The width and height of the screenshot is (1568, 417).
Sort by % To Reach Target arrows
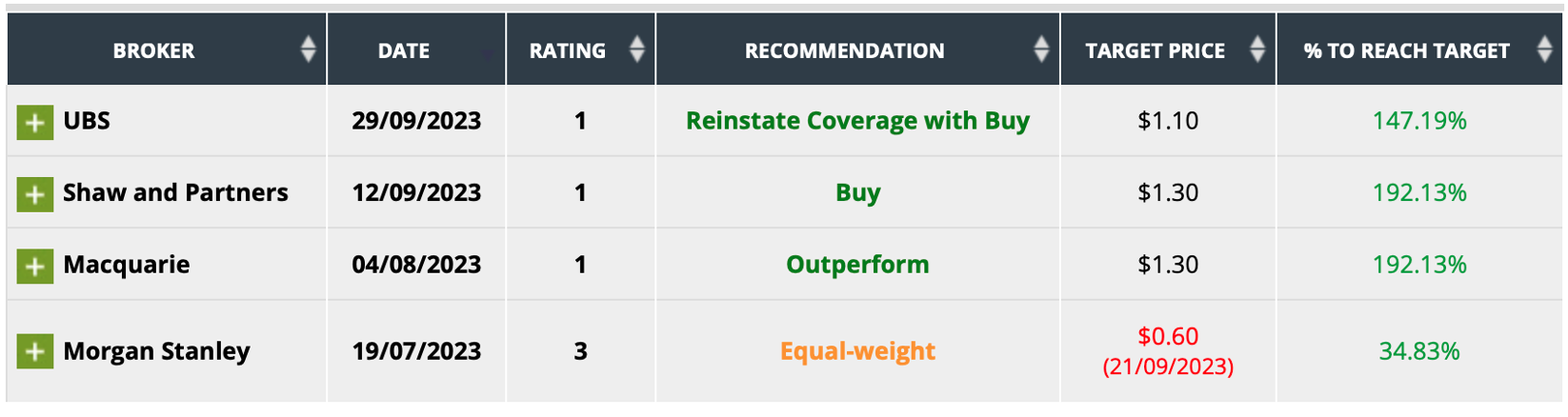1544,50
